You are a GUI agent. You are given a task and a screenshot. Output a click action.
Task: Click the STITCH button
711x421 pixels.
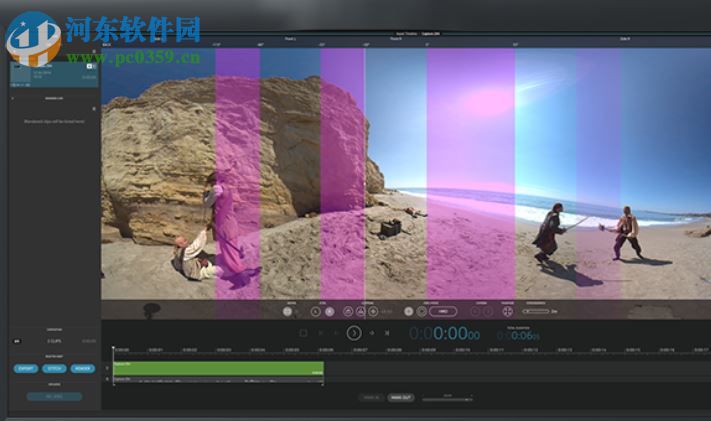coord(54,368)
